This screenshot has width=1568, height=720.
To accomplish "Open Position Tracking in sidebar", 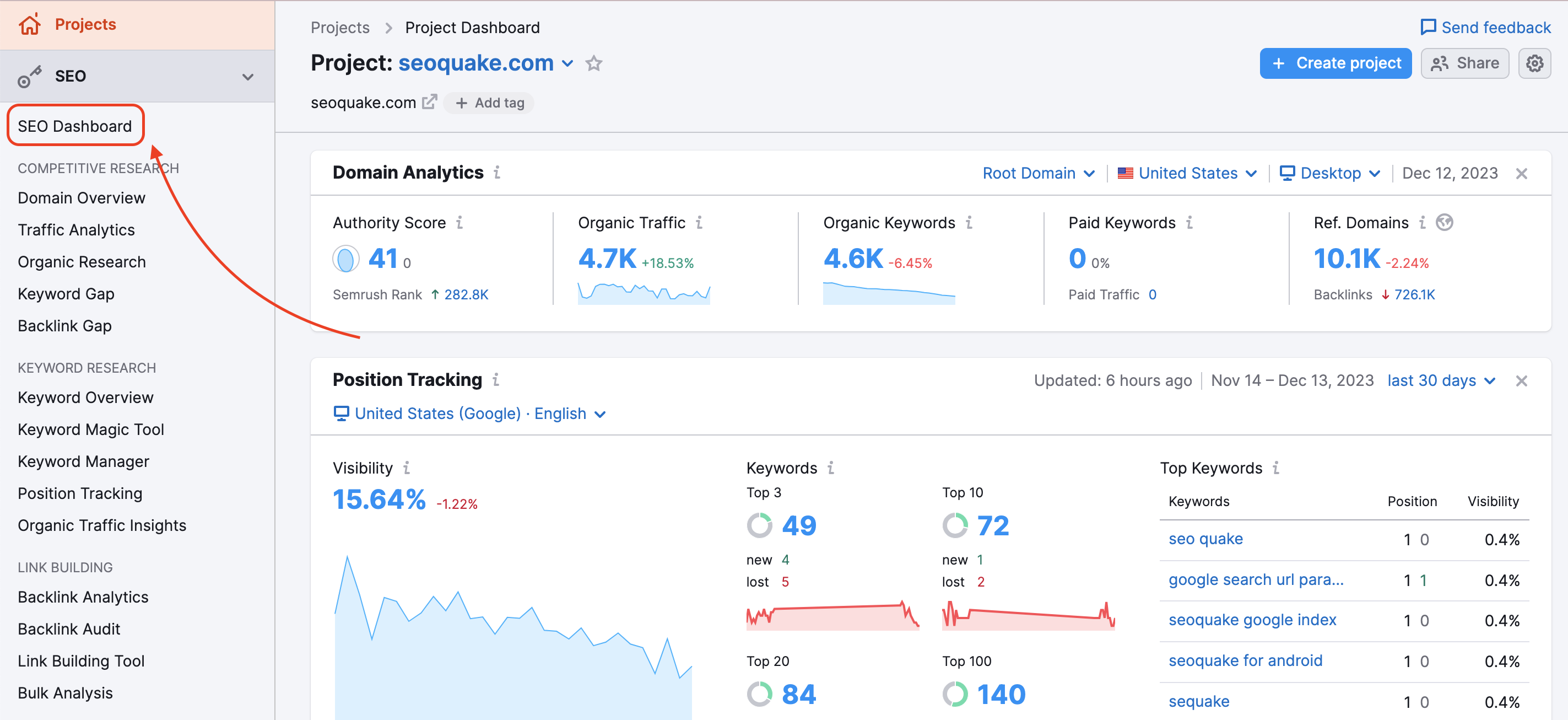I will click(80, 493).
